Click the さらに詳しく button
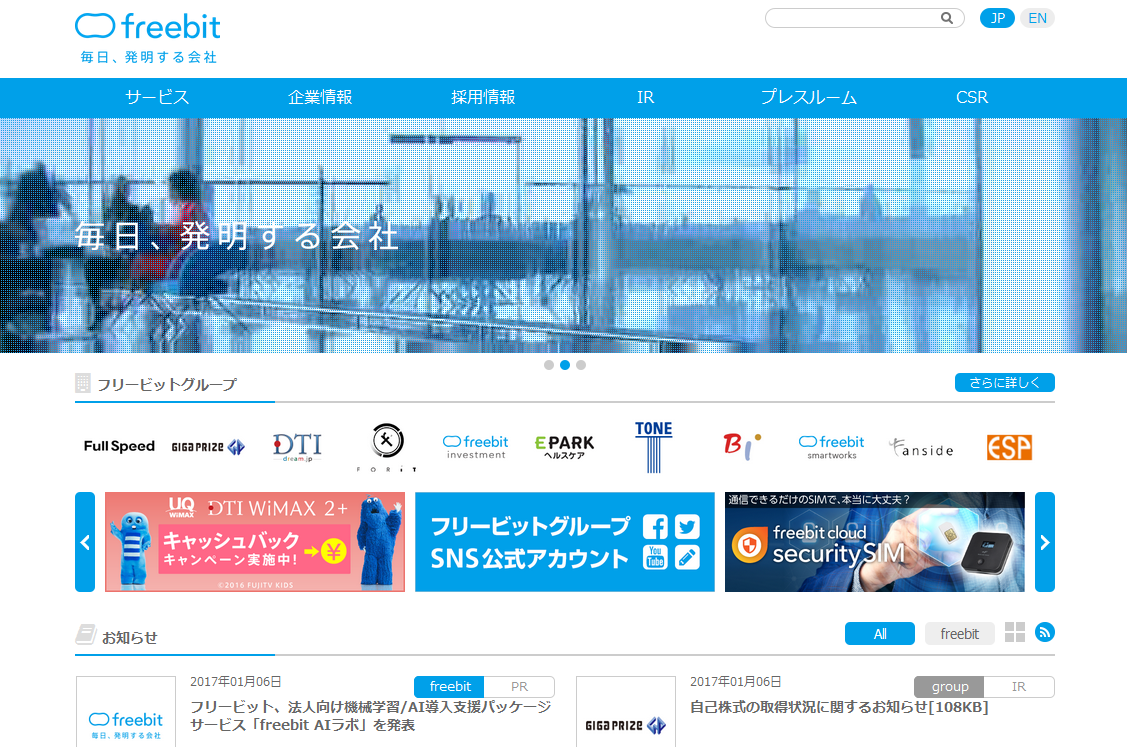Viewport: 1127px width, 747px height. (1004, 382)
